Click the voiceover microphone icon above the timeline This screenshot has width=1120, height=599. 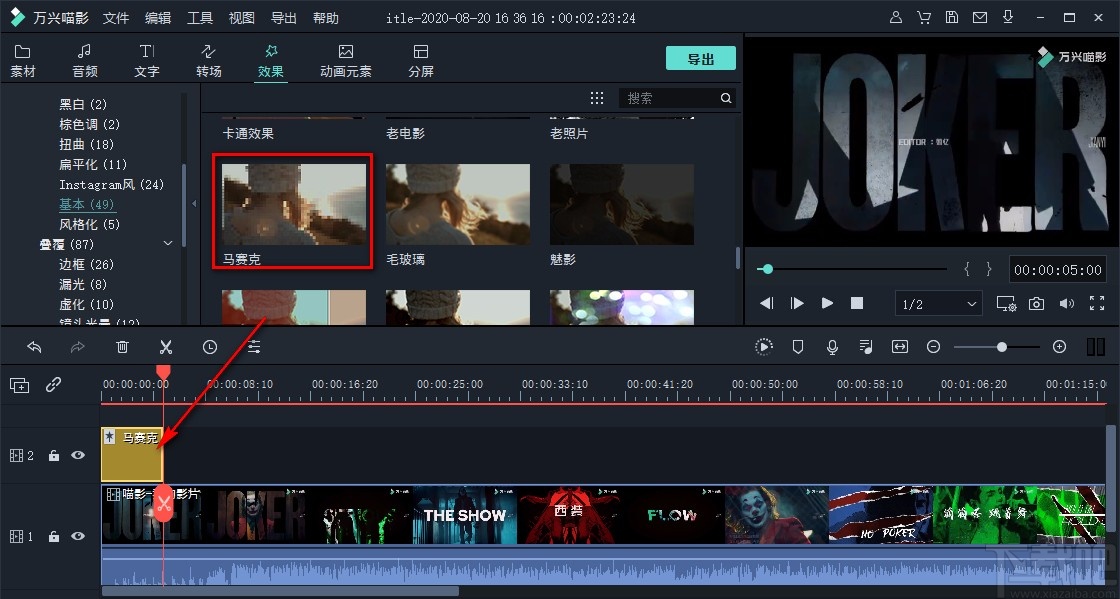[x=831, y=346]
